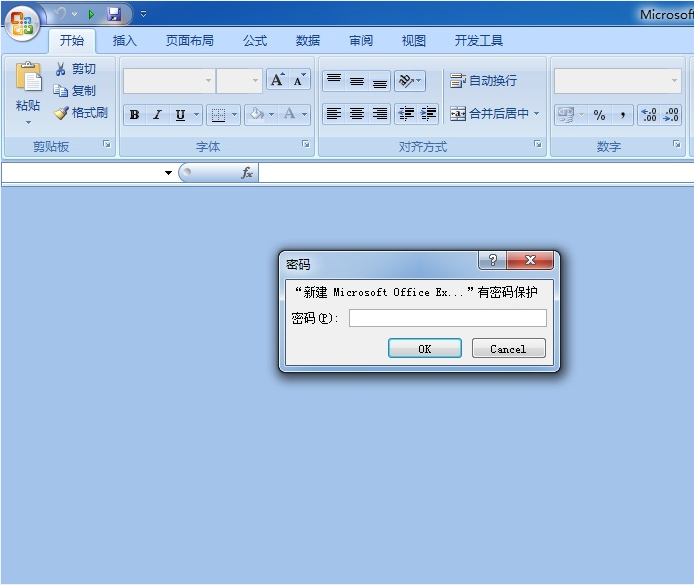Screen dimensions: 694x585
Task: Click the green Run arrow icon
Action: coord(91,14)
